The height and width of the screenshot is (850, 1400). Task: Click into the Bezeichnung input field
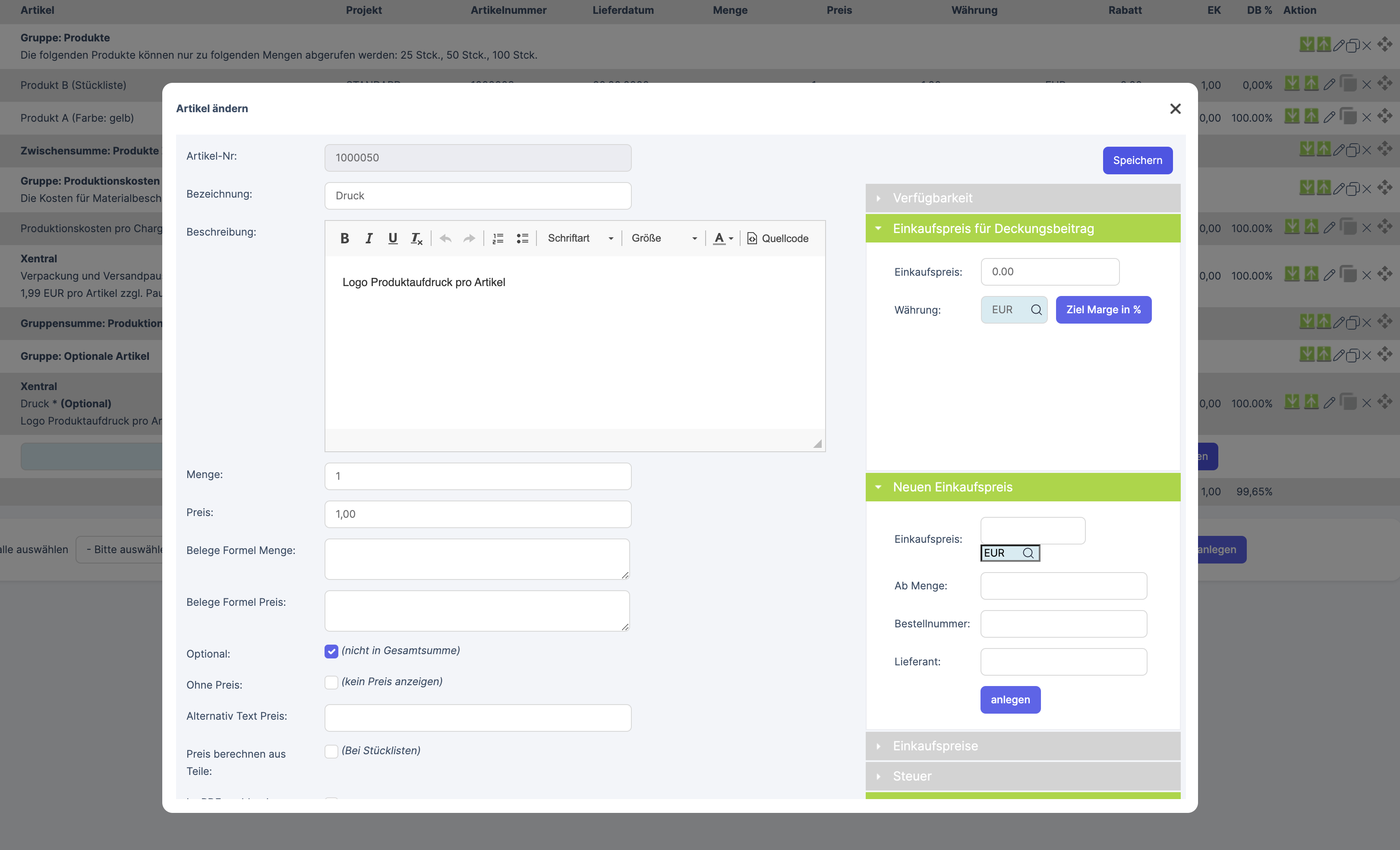pos(477,196)
